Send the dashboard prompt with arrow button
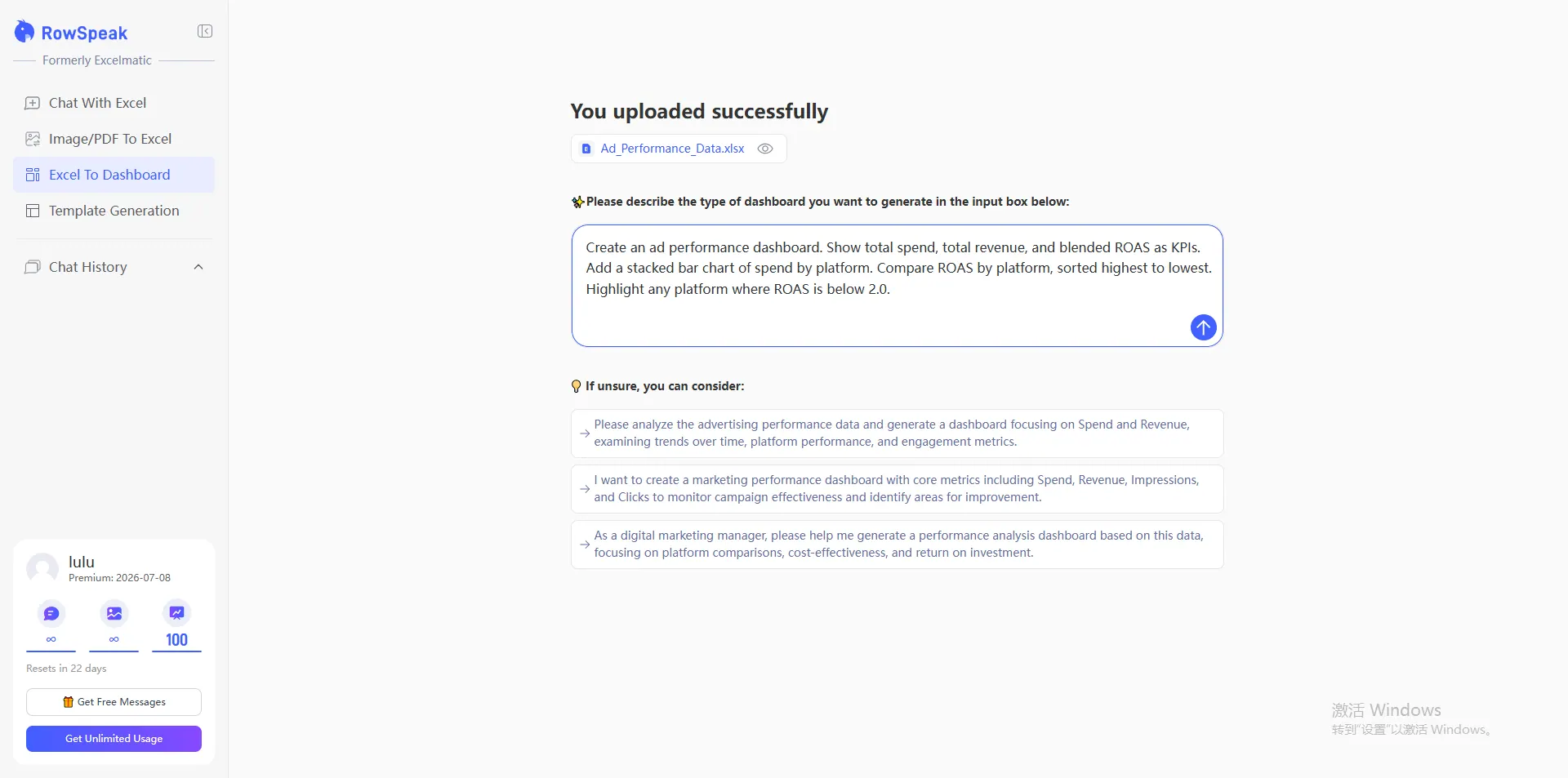1568x778 pixels. click(1203, 327)
